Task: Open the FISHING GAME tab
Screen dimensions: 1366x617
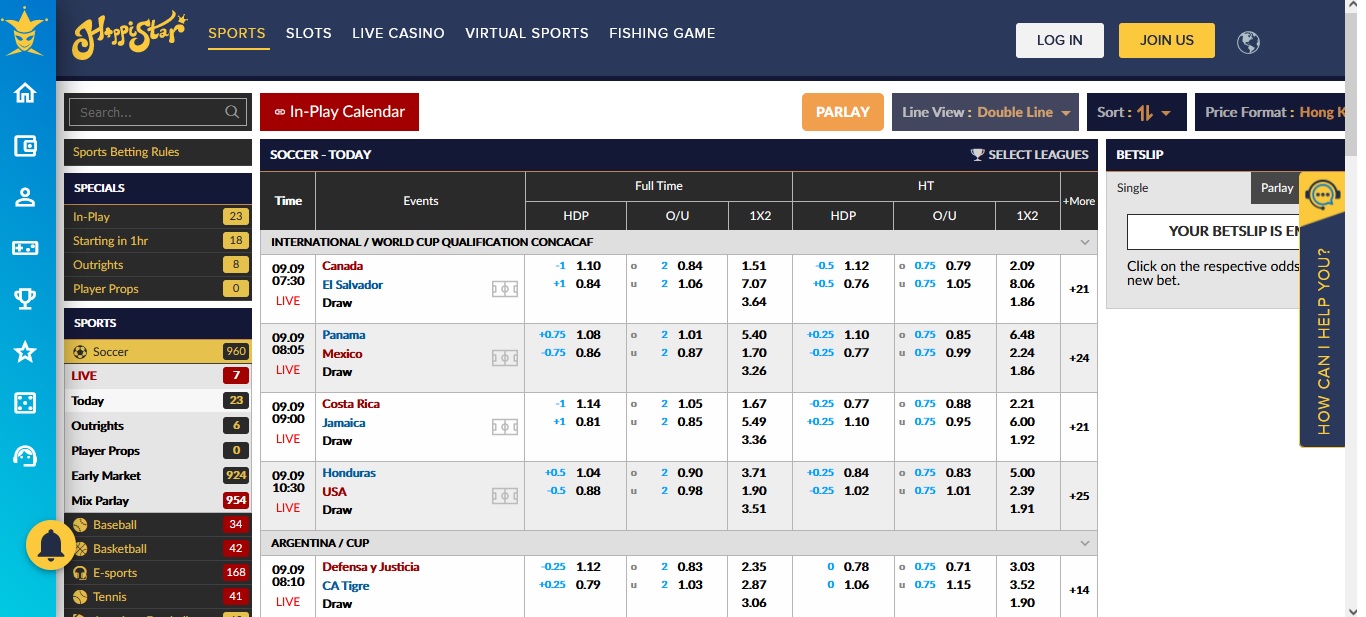Action: pyautogui.click(x=662, y=33)
